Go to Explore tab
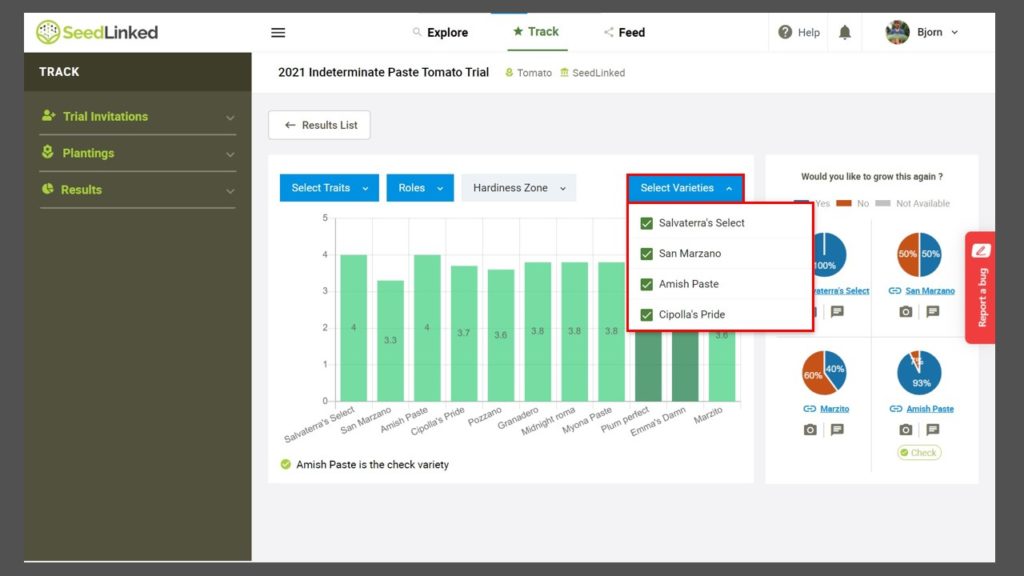The width and height of the screenshot is (1024, 576). pyautogui.click(x=440, y=32)
